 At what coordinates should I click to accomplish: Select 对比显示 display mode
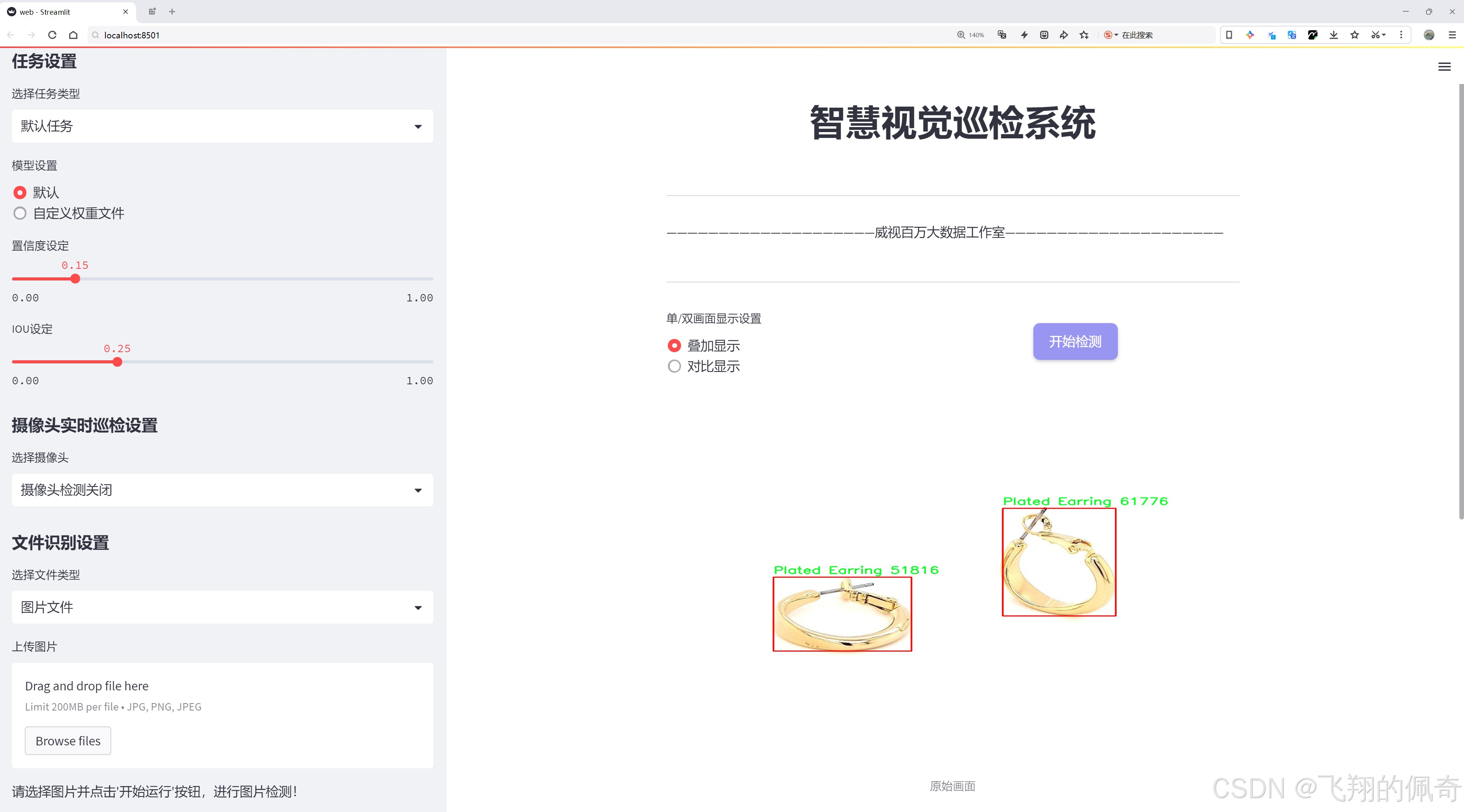coord(674,366)
